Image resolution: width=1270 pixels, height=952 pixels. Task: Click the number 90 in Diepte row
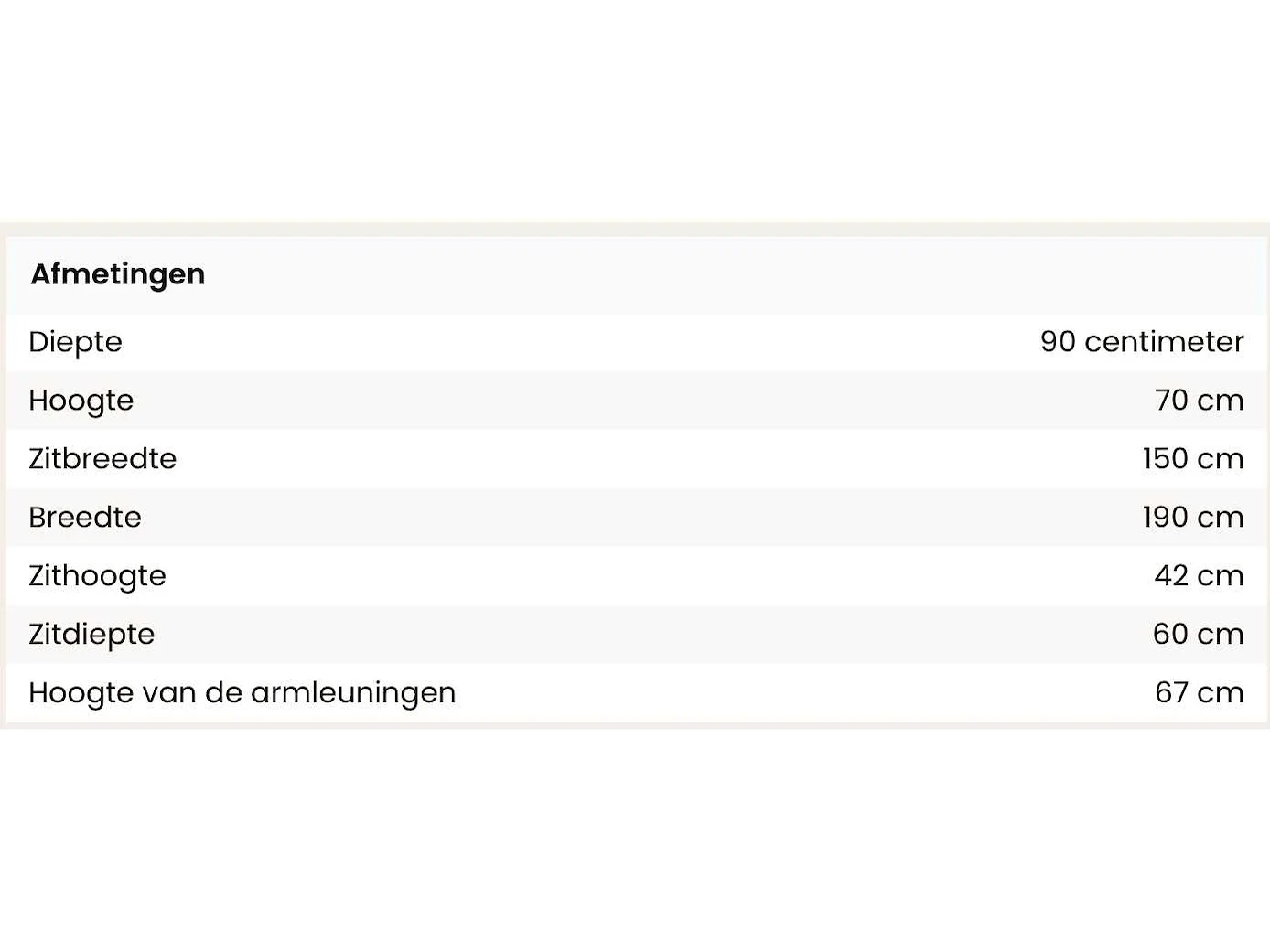(1058, 342)
